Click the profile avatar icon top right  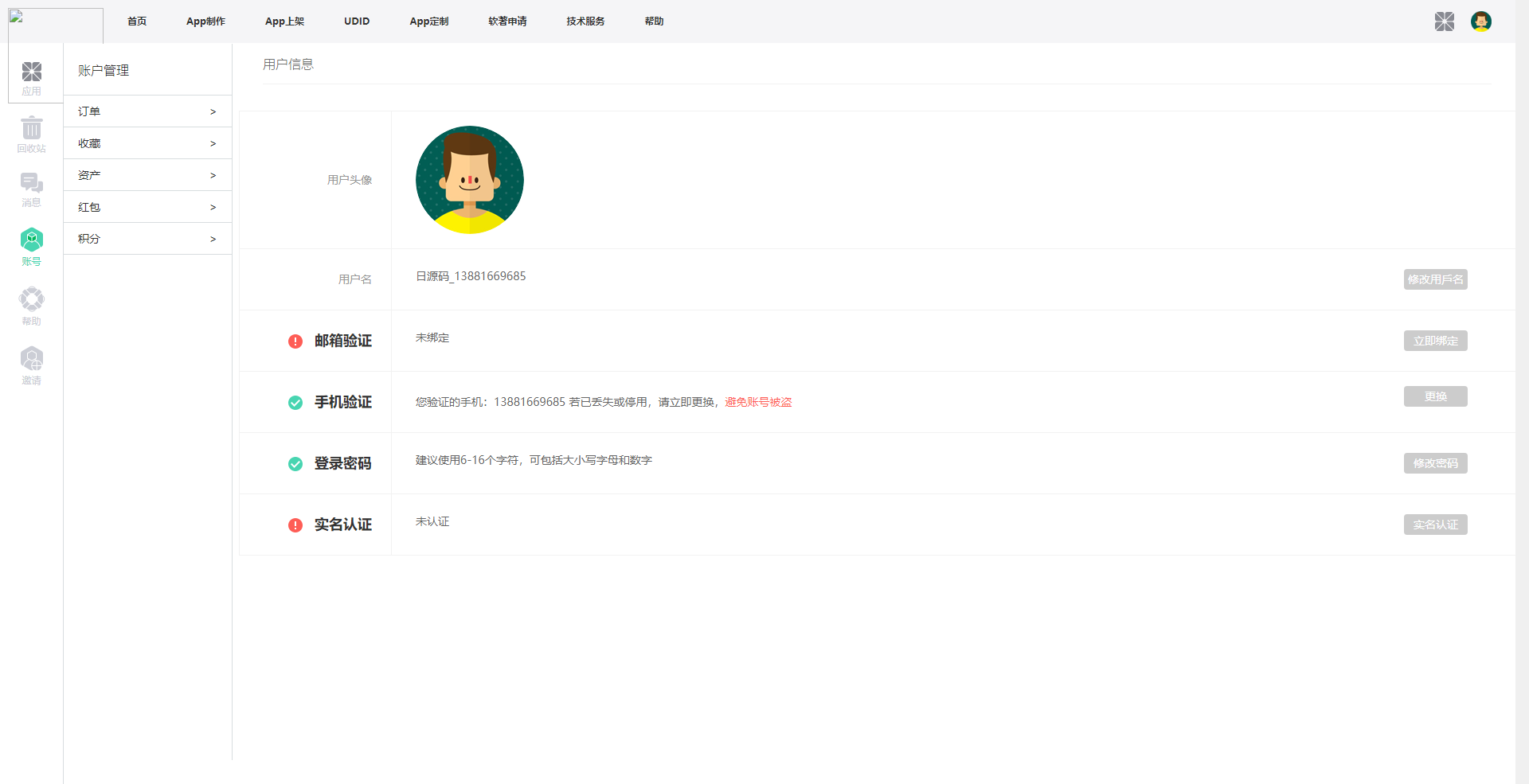[1481, 21]
